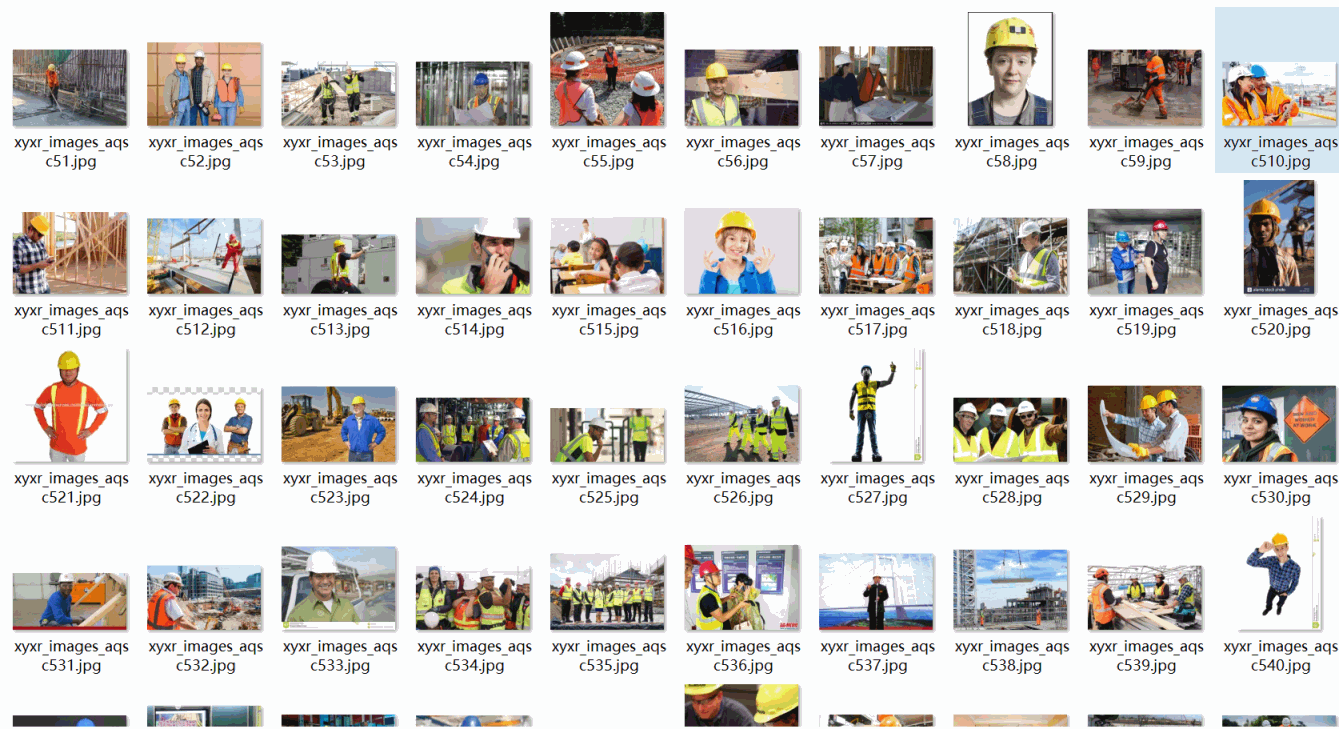
Task: Choose the xyxr_images_aqsc533.jpg thumbnail
Action: pos(339,588)
